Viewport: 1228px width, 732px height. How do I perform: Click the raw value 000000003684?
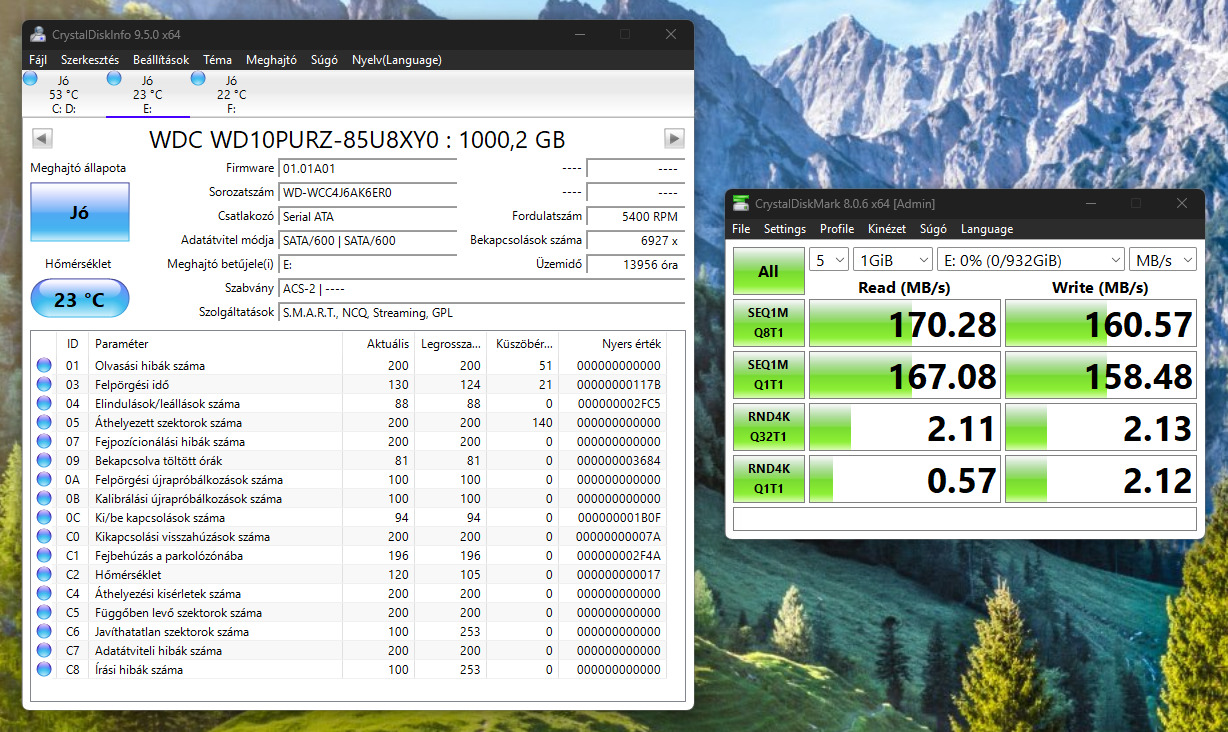[619, 461]
